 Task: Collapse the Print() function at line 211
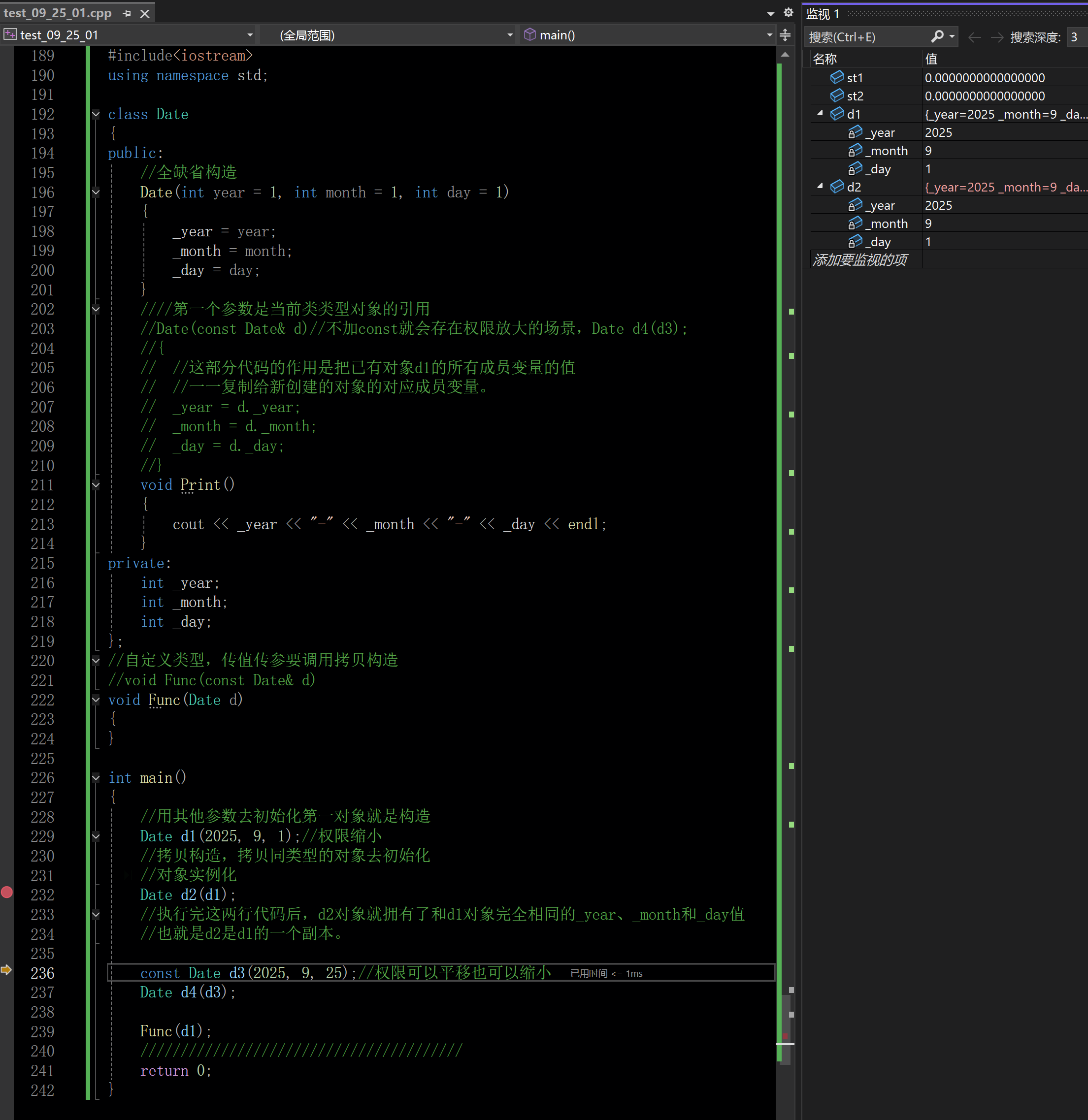tap(96, 485)
